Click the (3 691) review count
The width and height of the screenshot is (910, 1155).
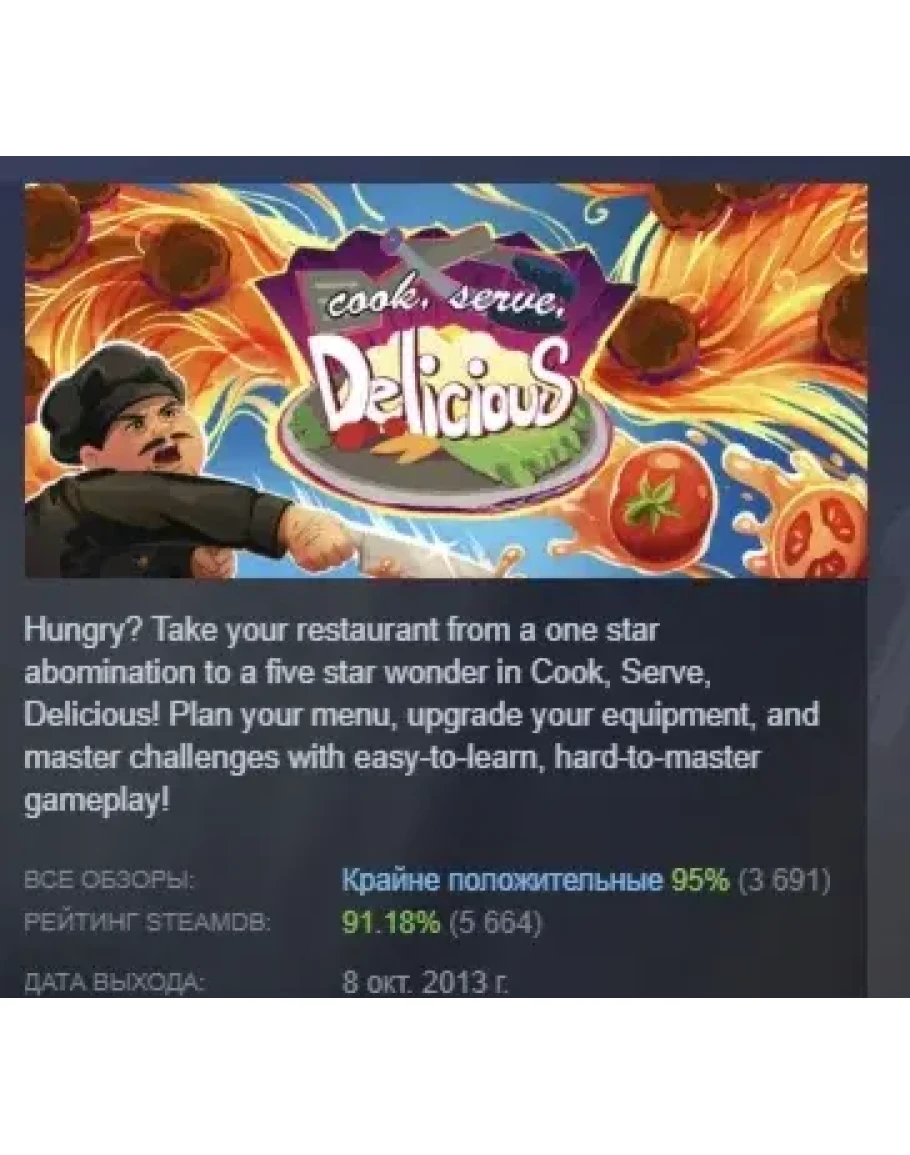coord(784,880)
